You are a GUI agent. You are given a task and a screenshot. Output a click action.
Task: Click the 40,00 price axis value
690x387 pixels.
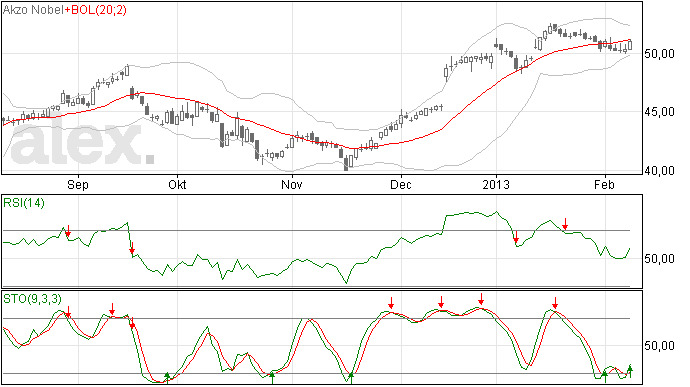[659, 170]
